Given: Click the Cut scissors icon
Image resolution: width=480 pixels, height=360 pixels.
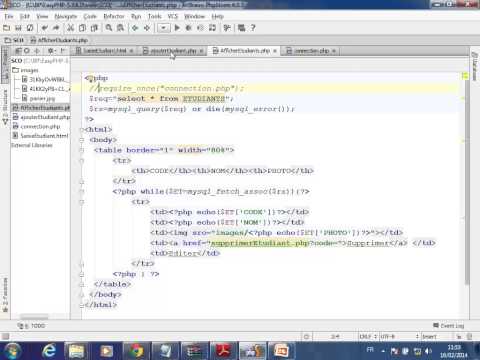Looking at the screenshot, I should [70, 28].
